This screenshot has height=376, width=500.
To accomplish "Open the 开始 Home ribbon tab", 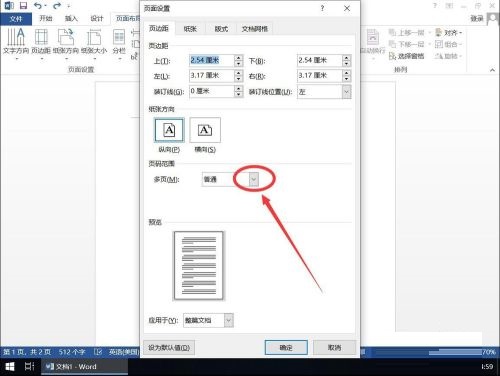I will coord(46,18).
